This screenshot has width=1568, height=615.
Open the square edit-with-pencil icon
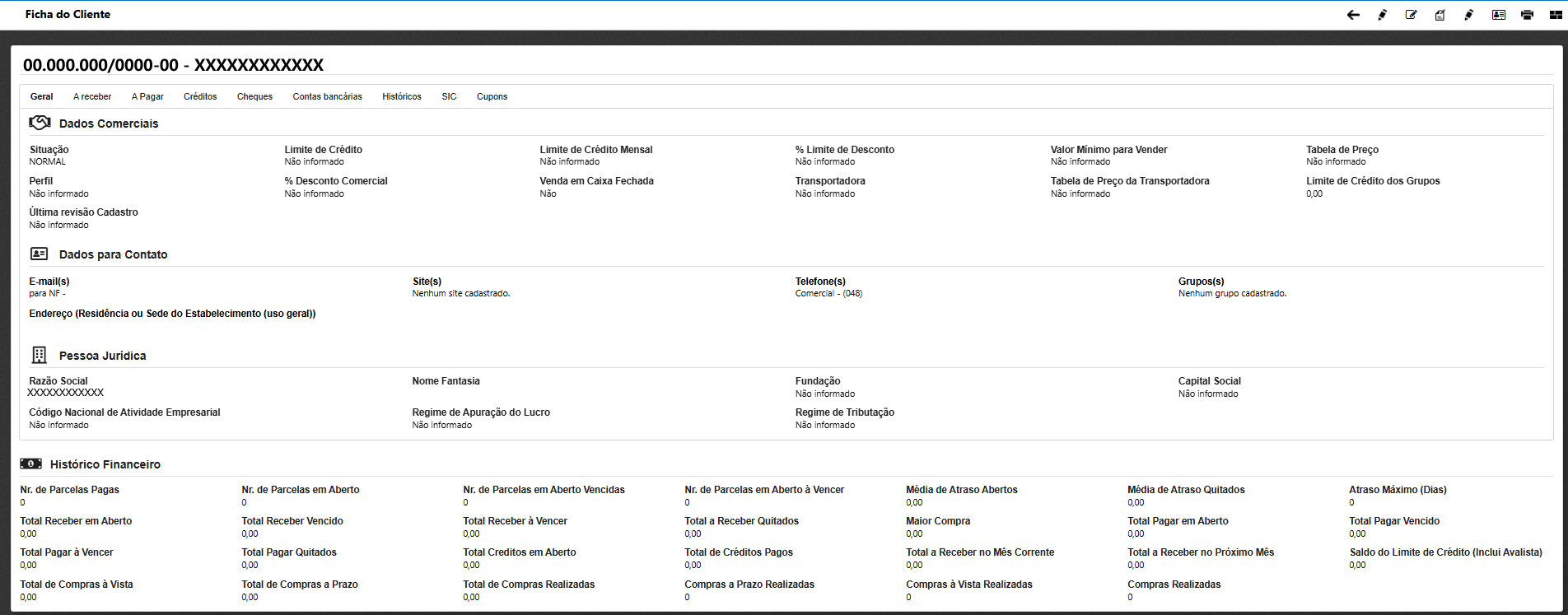1411,15
